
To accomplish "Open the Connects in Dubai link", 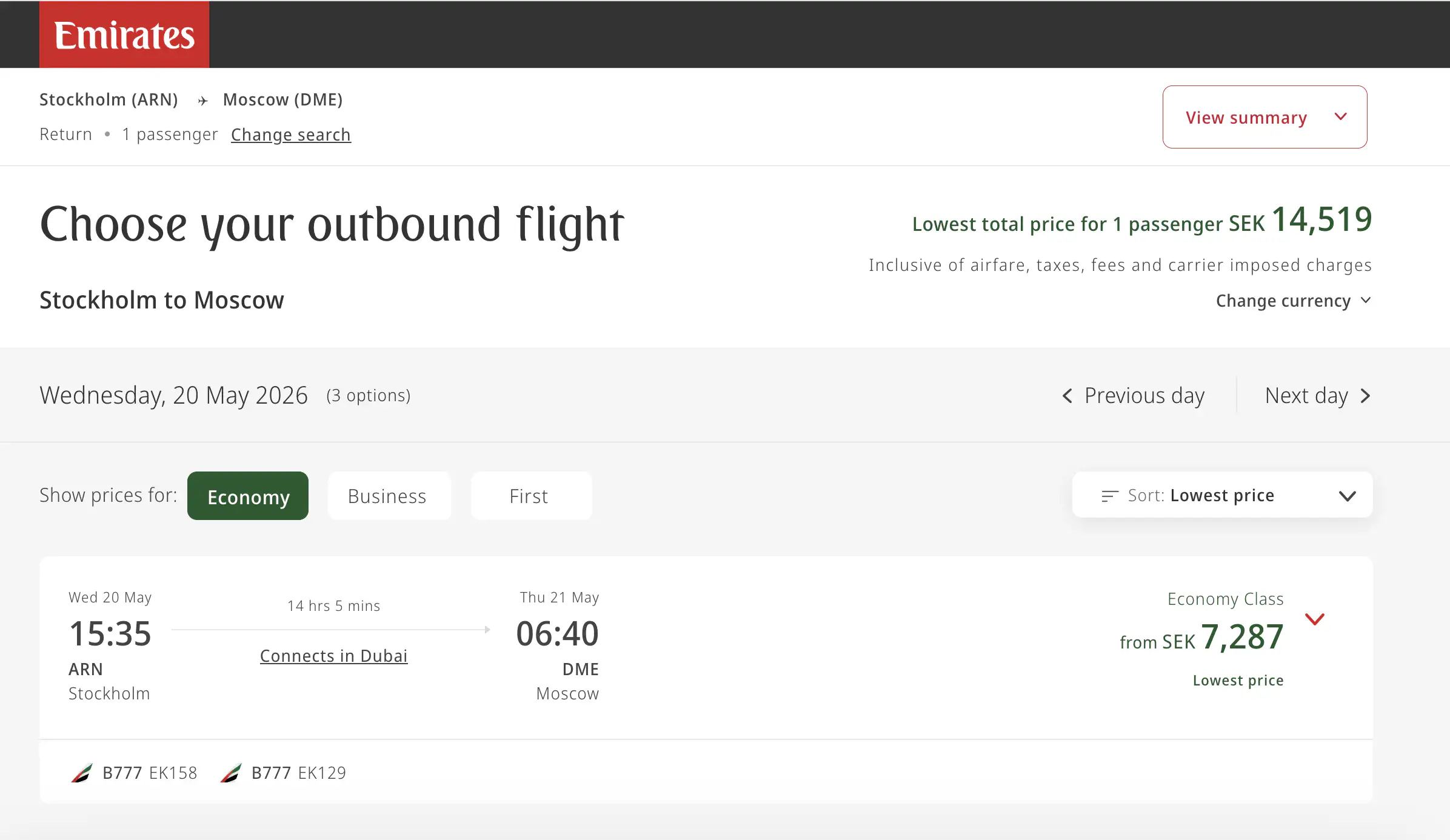I will [x=334, y=656].
